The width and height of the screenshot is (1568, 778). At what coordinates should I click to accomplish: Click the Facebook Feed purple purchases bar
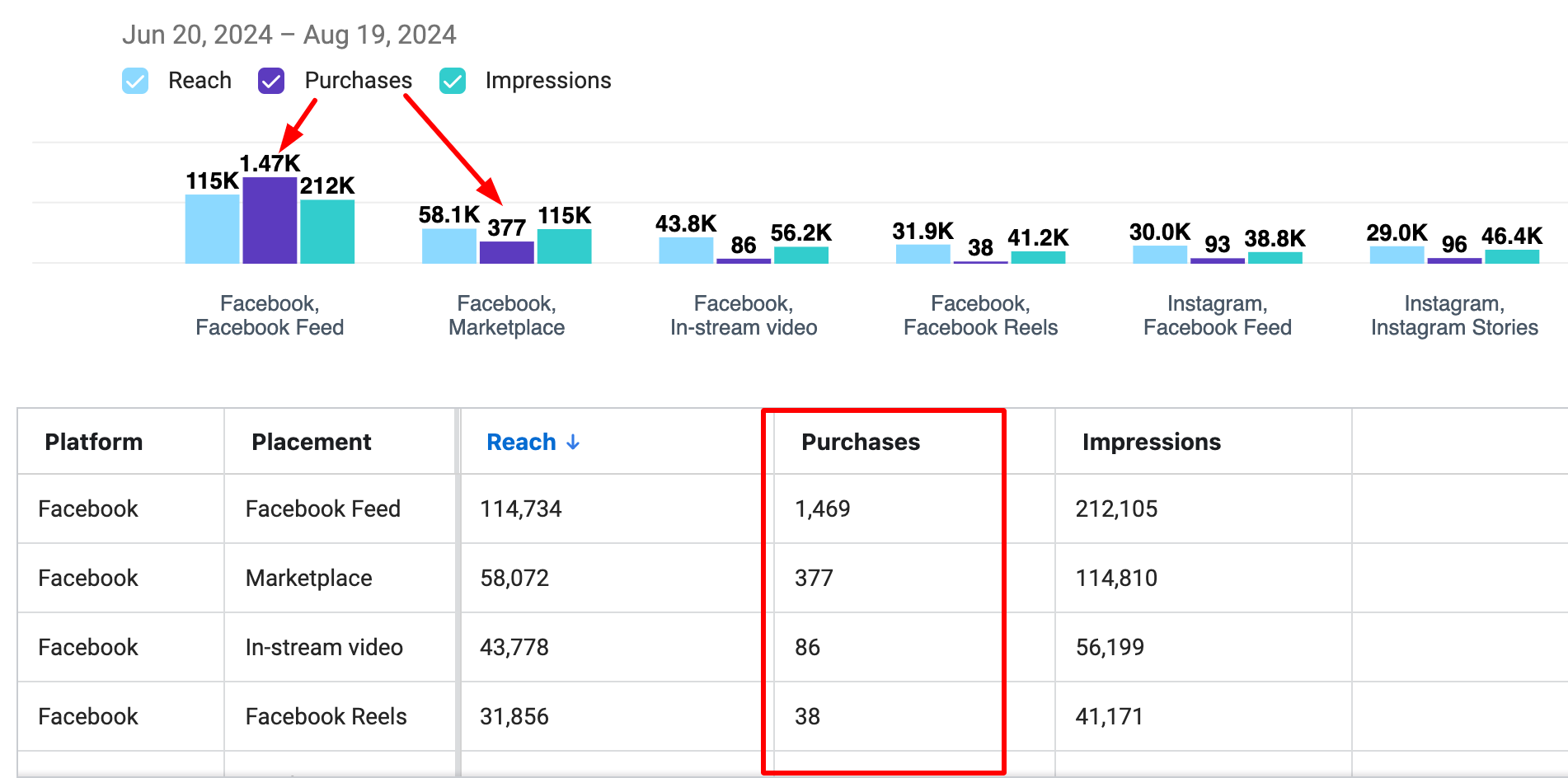[x=270, y=220]
